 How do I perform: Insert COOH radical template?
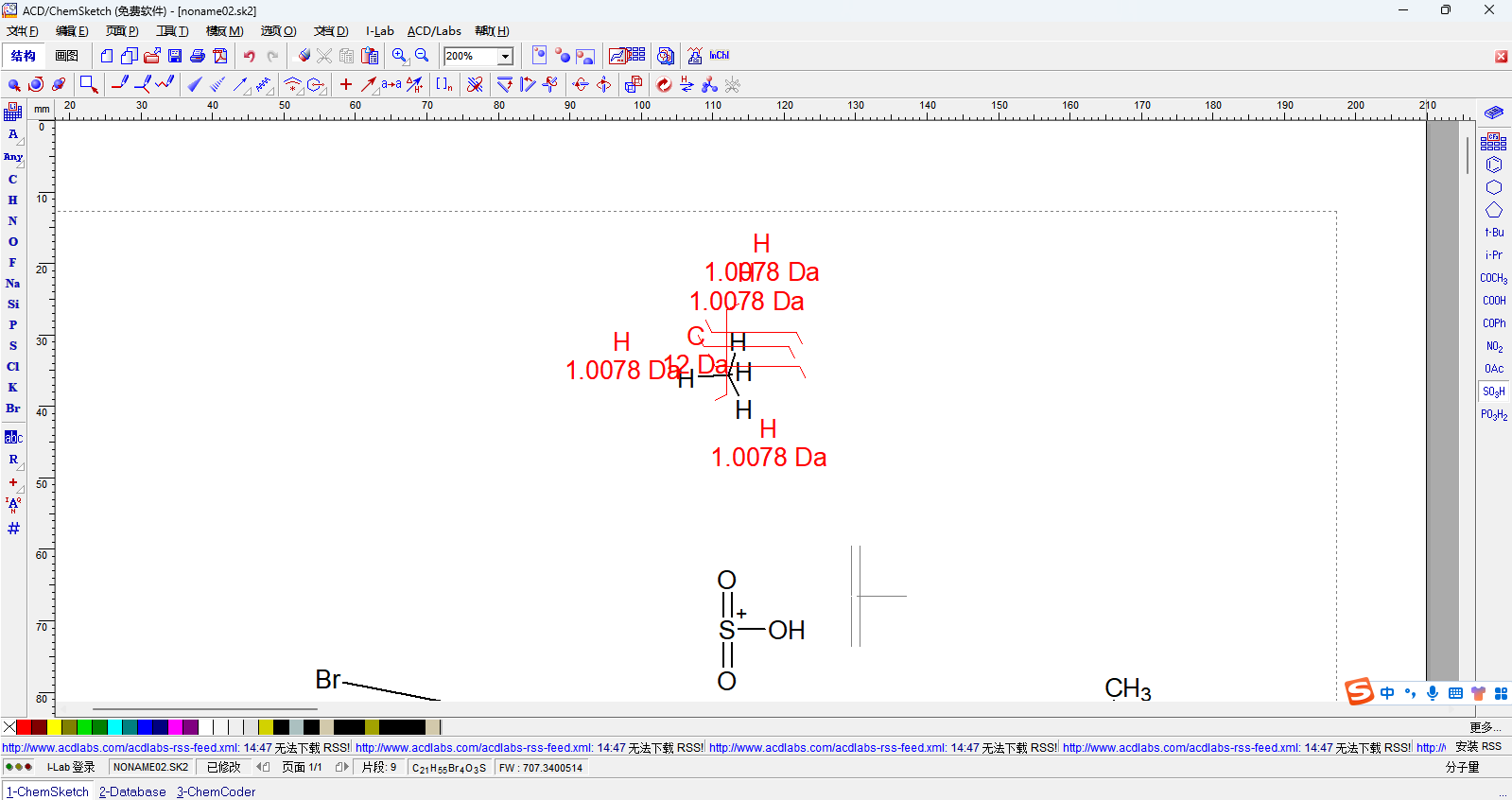pyautogui.click(x=1494, y=301)
